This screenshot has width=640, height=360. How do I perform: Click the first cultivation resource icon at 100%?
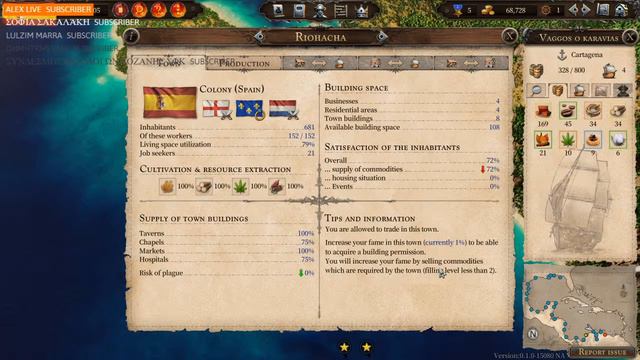click(x=167, y=187)
